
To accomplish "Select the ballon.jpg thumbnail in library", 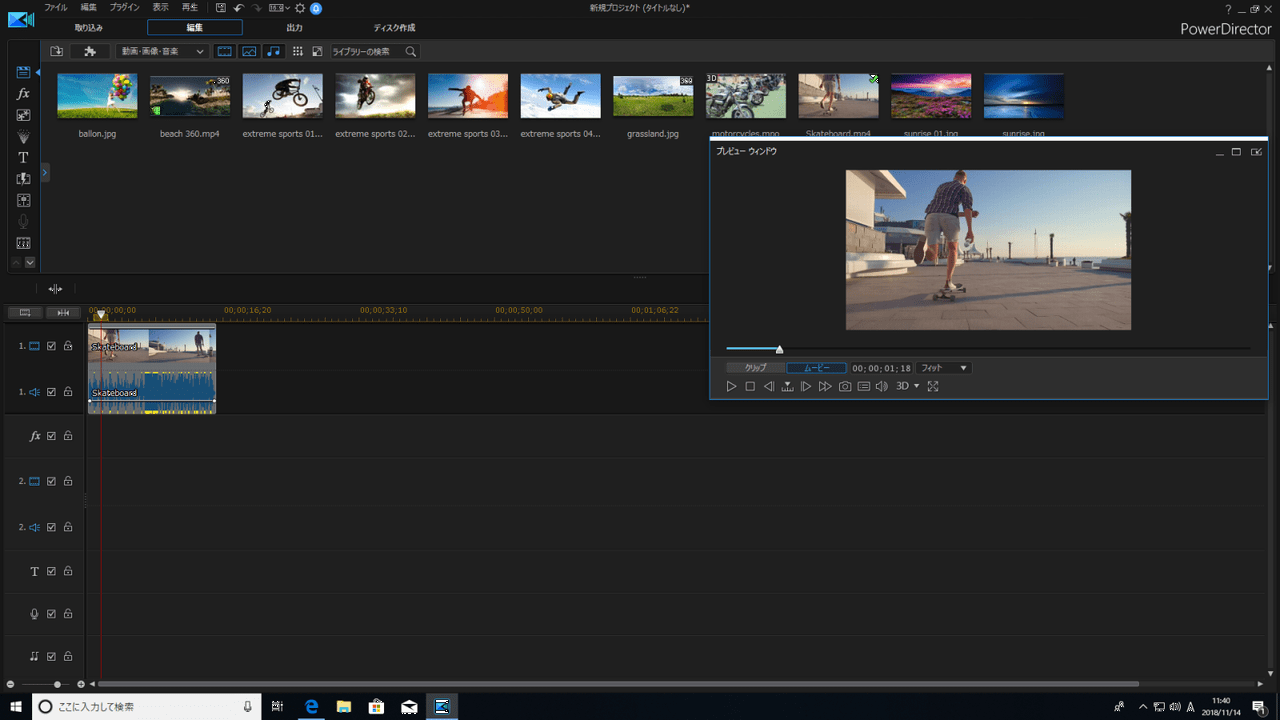I will 97,96.
